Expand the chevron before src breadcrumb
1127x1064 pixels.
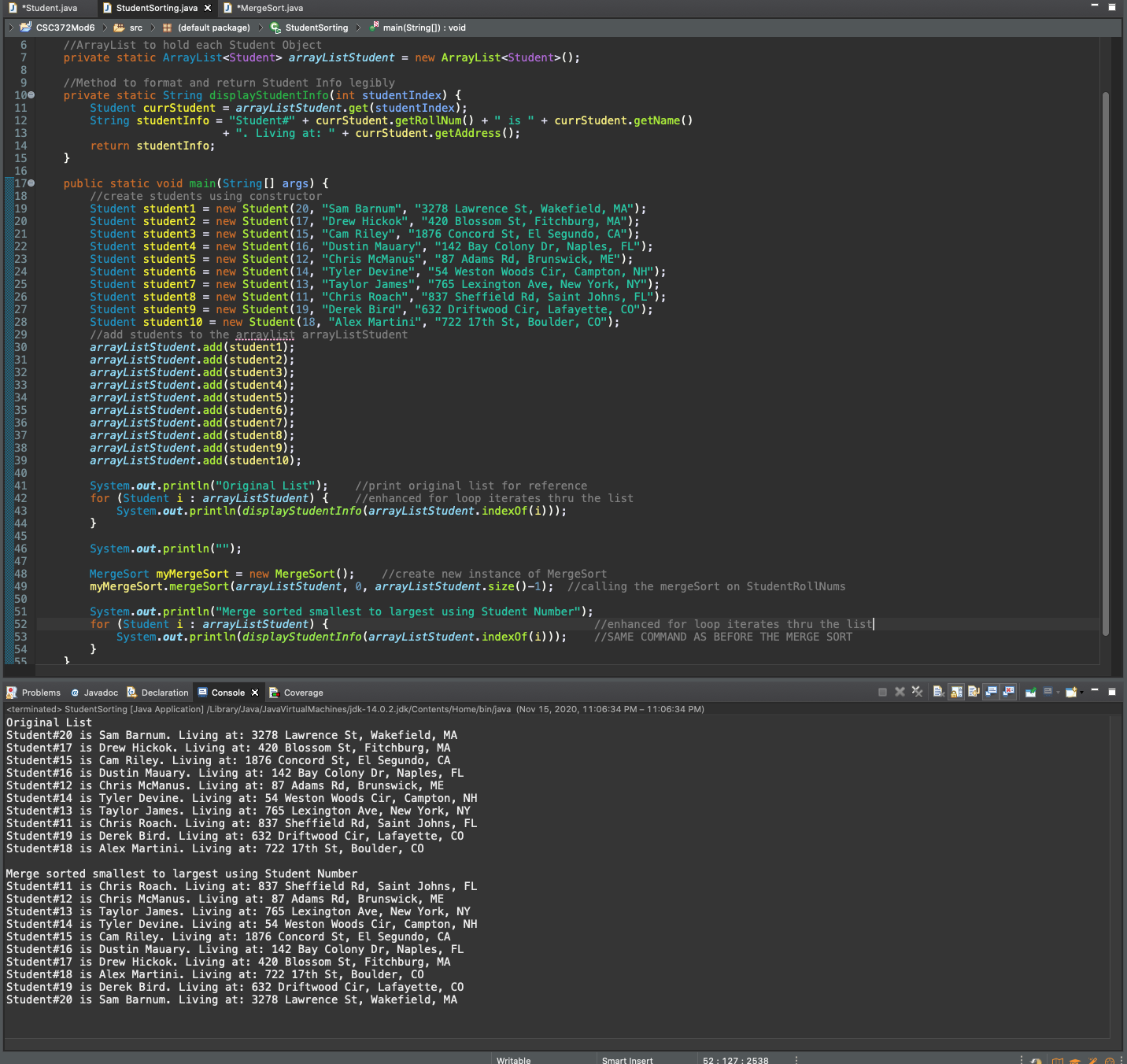click(x=105, y=28)
